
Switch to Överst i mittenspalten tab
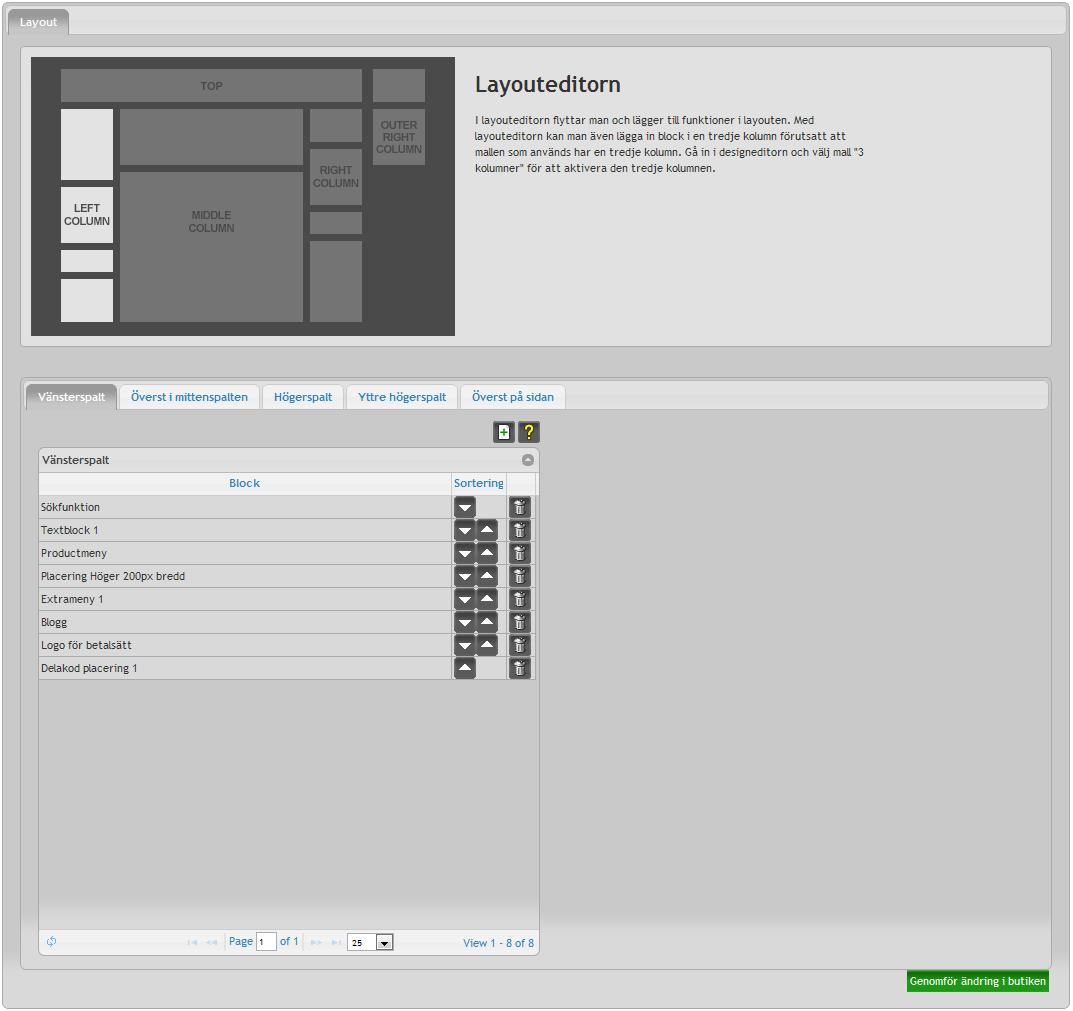[x=190, y=397]
